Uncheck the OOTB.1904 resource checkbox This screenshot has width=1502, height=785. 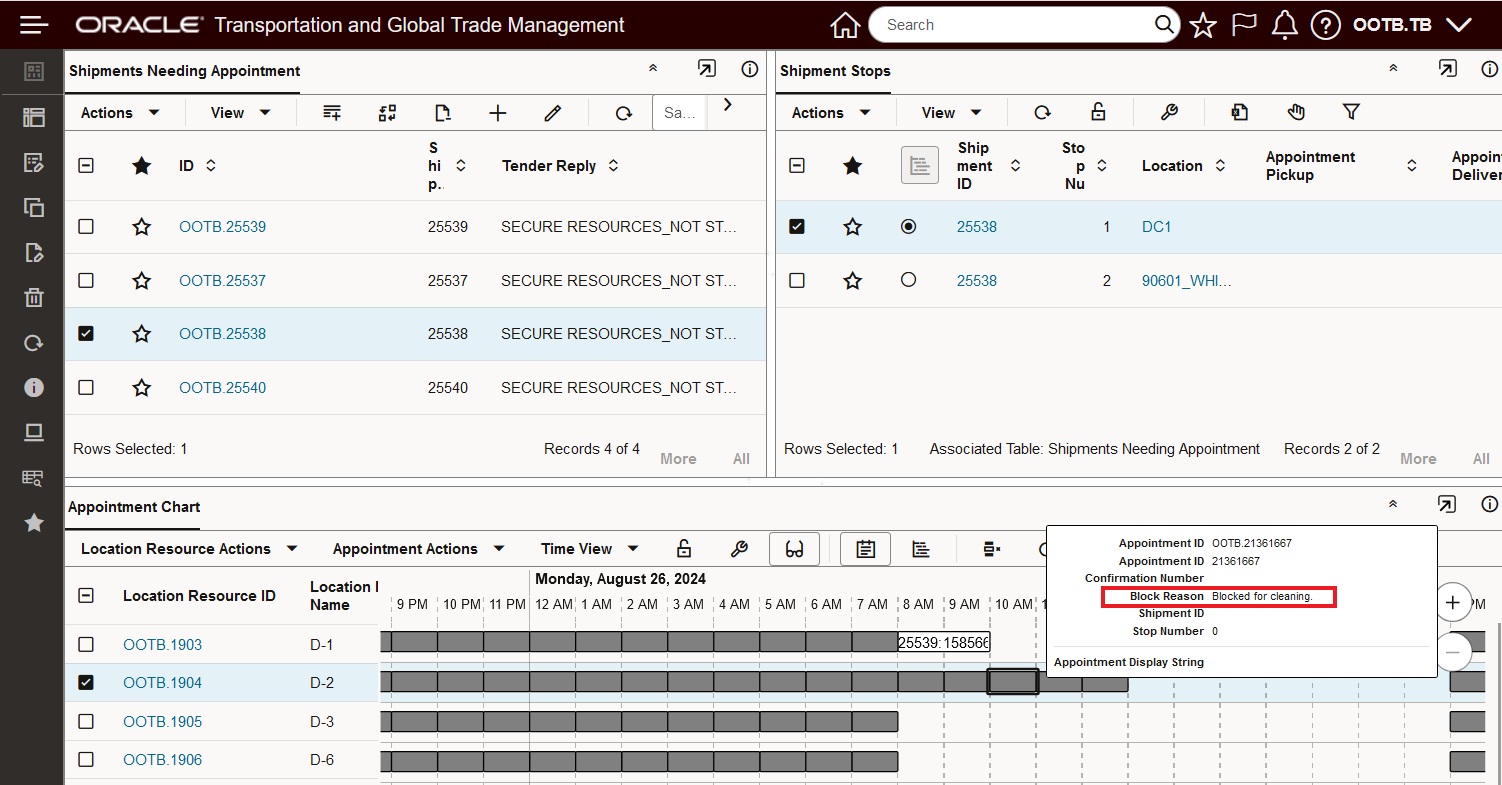(x=86, y=683)
